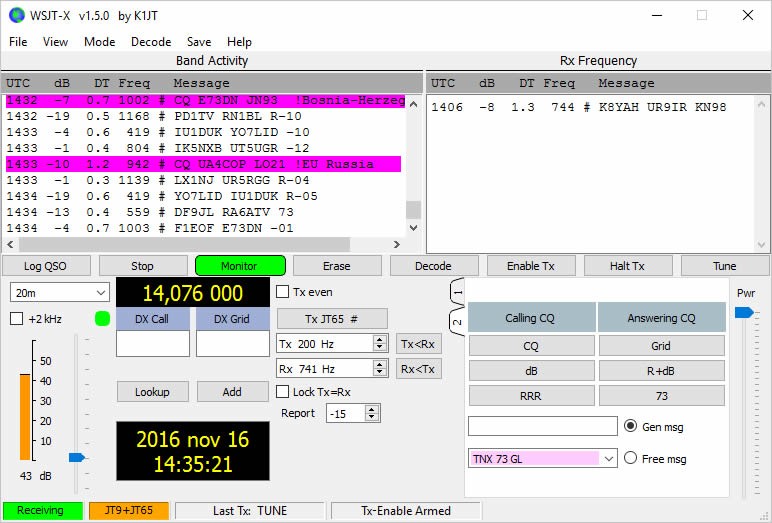
Task: Increase the Tx frequency with its up arrow
Action: point(379,339)
